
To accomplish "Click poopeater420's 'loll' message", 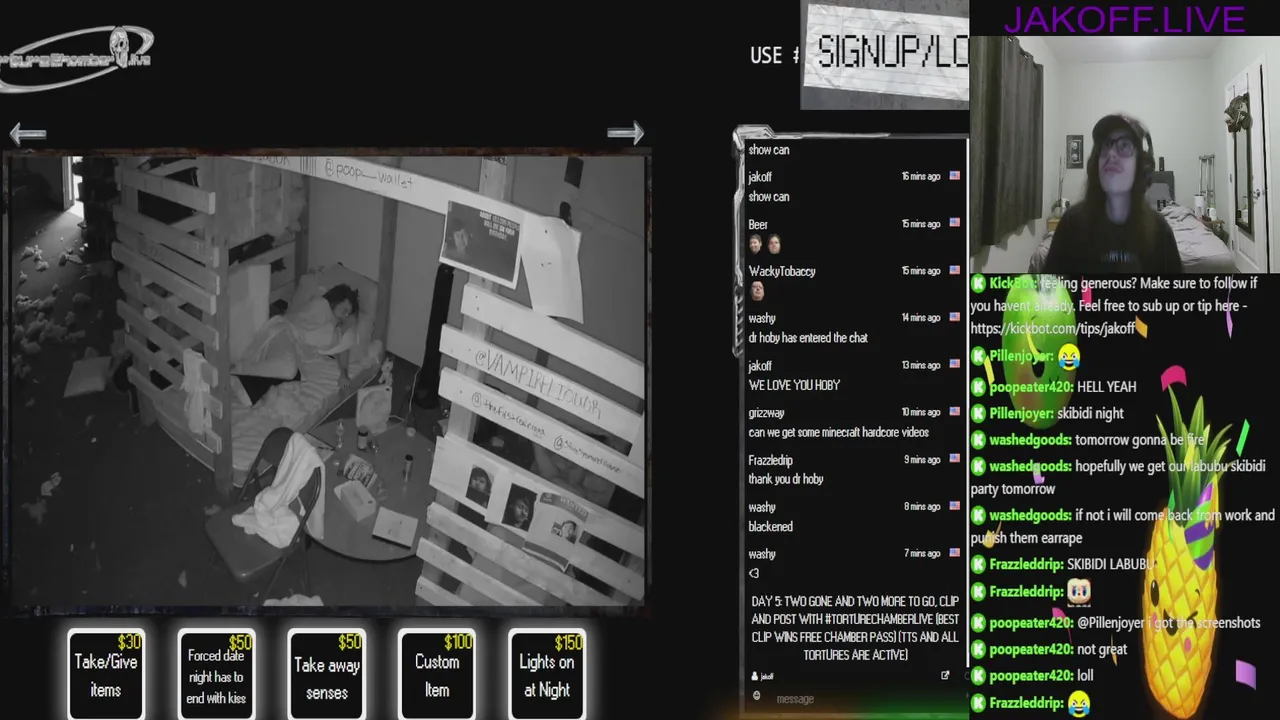I will (1085, 676).
